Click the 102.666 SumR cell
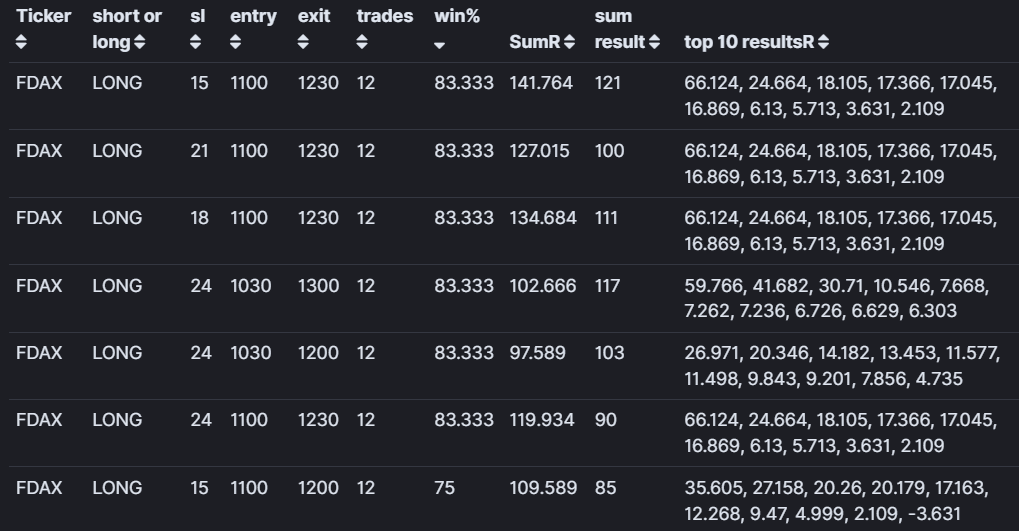 (543, 286)
